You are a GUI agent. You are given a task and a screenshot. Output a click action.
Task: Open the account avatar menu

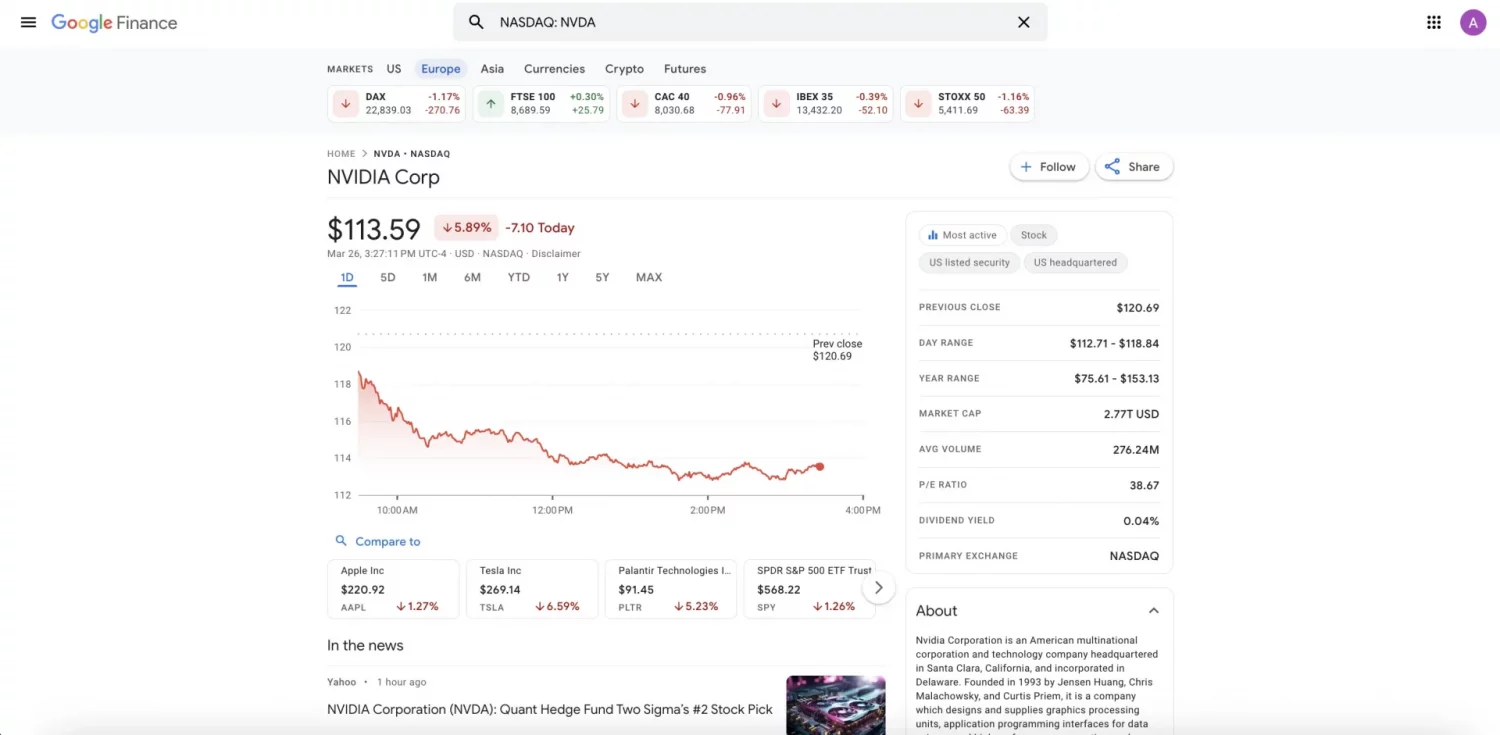(x=1473, y=22)
